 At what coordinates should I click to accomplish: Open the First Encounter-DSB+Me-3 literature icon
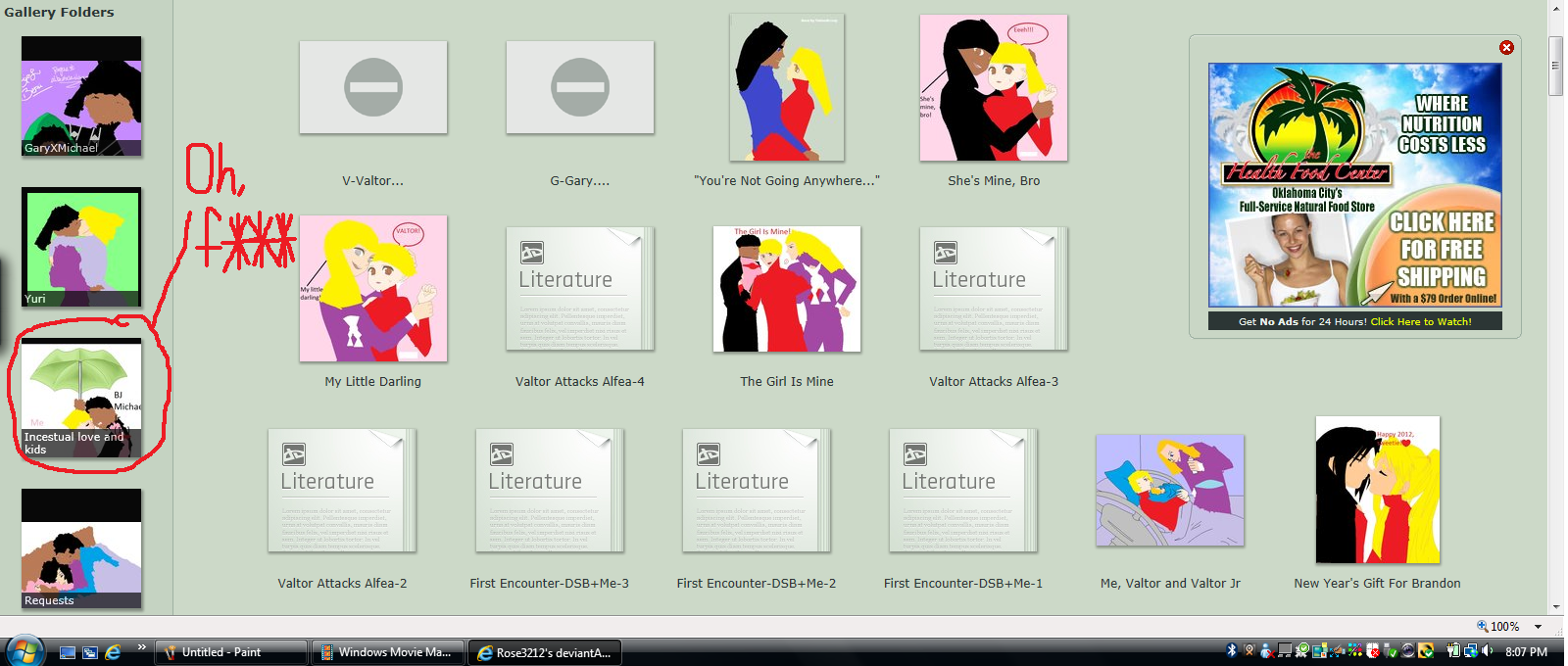549,491
